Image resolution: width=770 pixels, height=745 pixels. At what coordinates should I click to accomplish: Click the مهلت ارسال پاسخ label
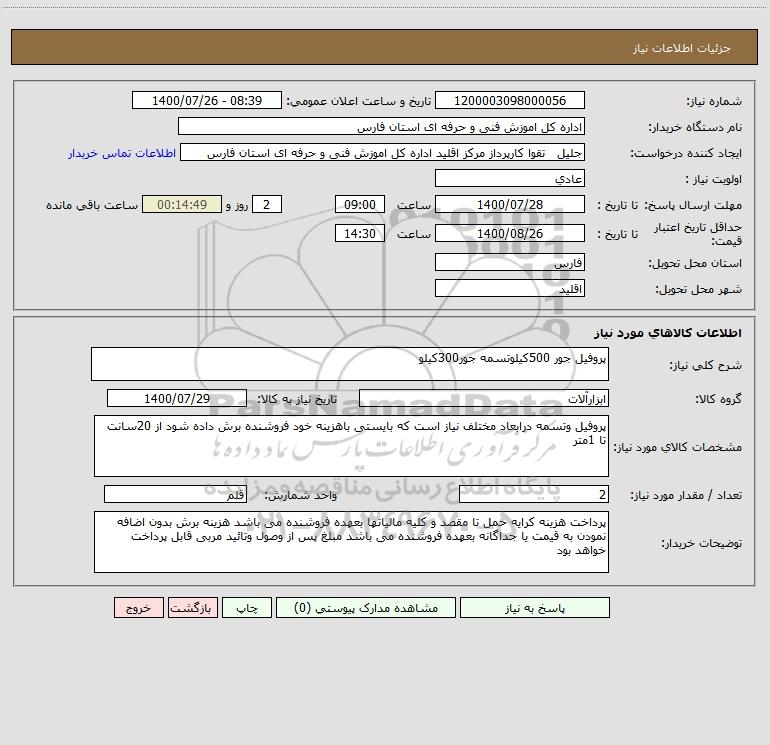point(693,205)
